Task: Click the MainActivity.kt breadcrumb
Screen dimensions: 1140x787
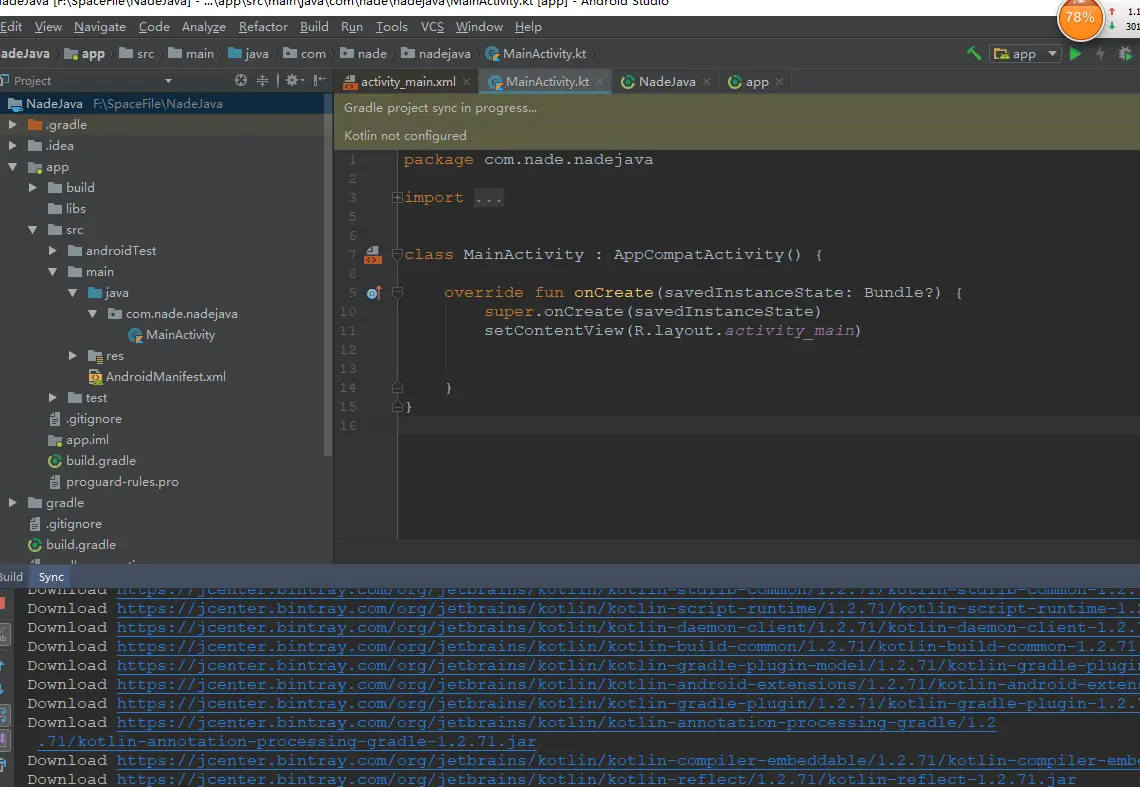Action: pos(536,54)
